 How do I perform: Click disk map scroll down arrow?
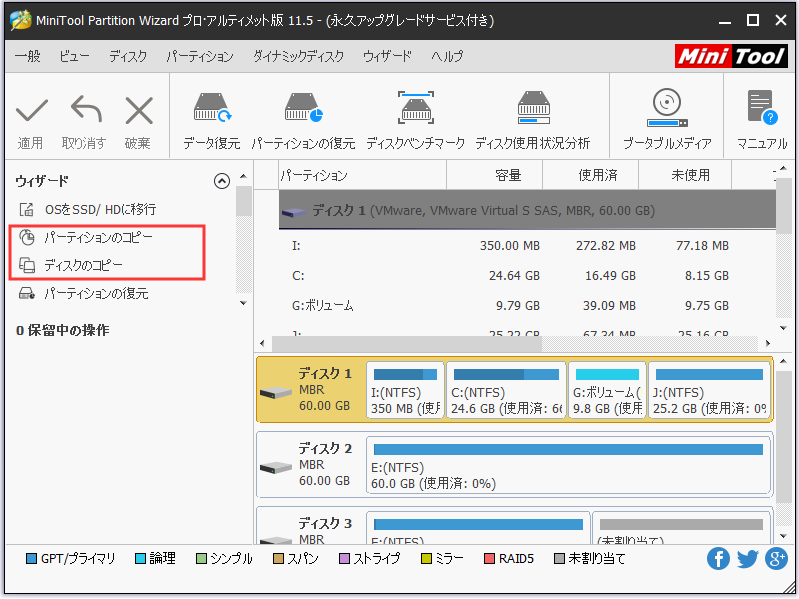783,536
